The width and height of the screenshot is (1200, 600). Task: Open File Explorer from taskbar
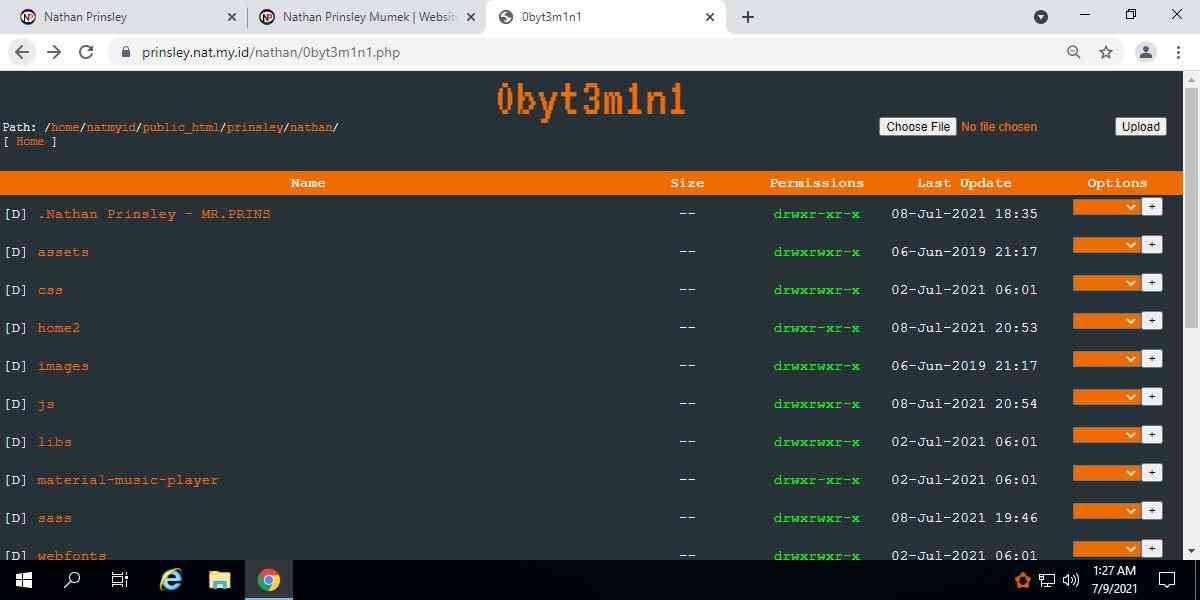[x=220, y=580]
